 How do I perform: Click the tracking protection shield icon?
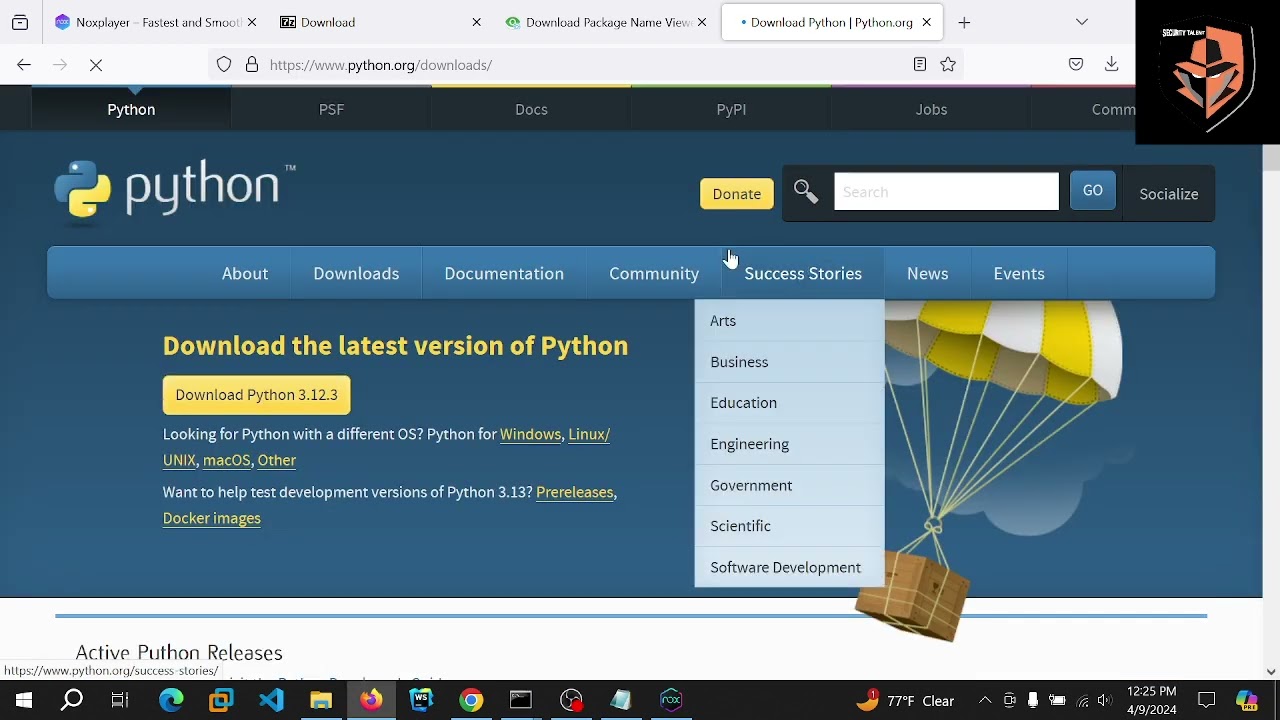(224, 65)
